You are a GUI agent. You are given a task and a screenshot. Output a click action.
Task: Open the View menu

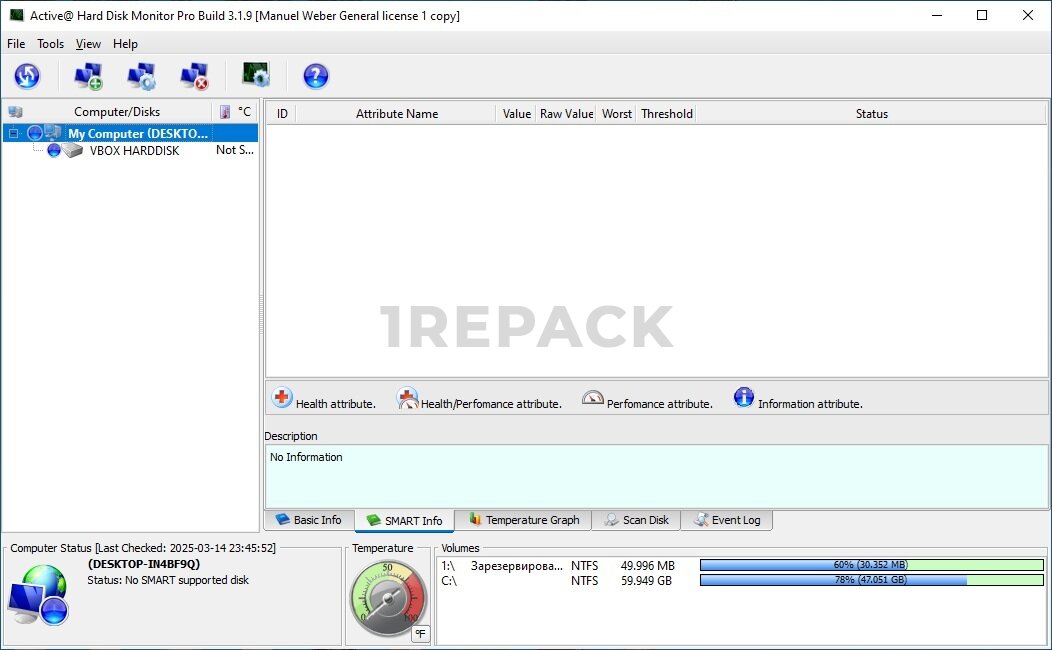click(88, 44)
